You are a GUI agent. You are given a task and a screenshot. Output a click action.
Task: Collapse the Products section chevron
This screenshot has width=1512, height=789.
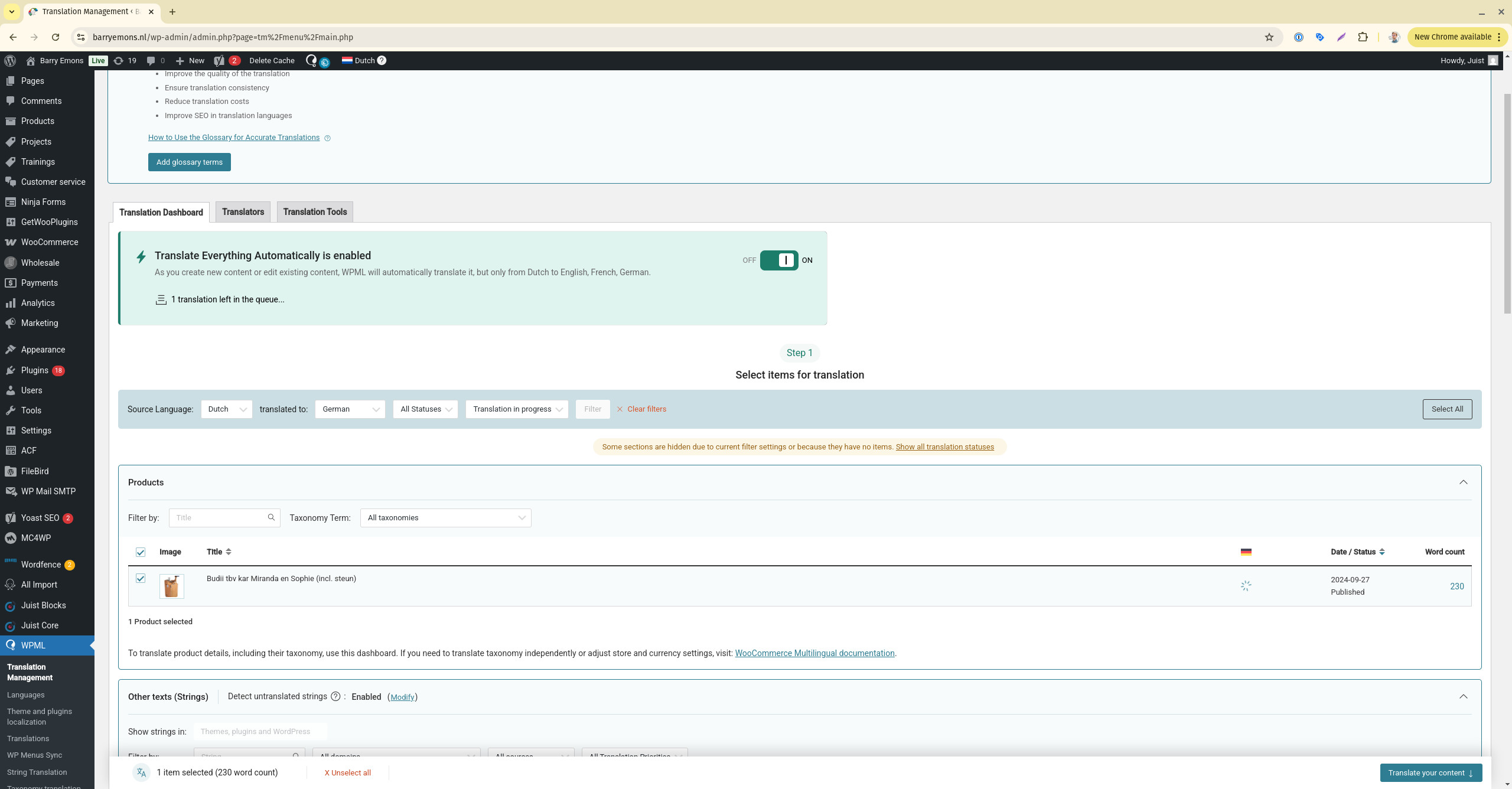1463,482
